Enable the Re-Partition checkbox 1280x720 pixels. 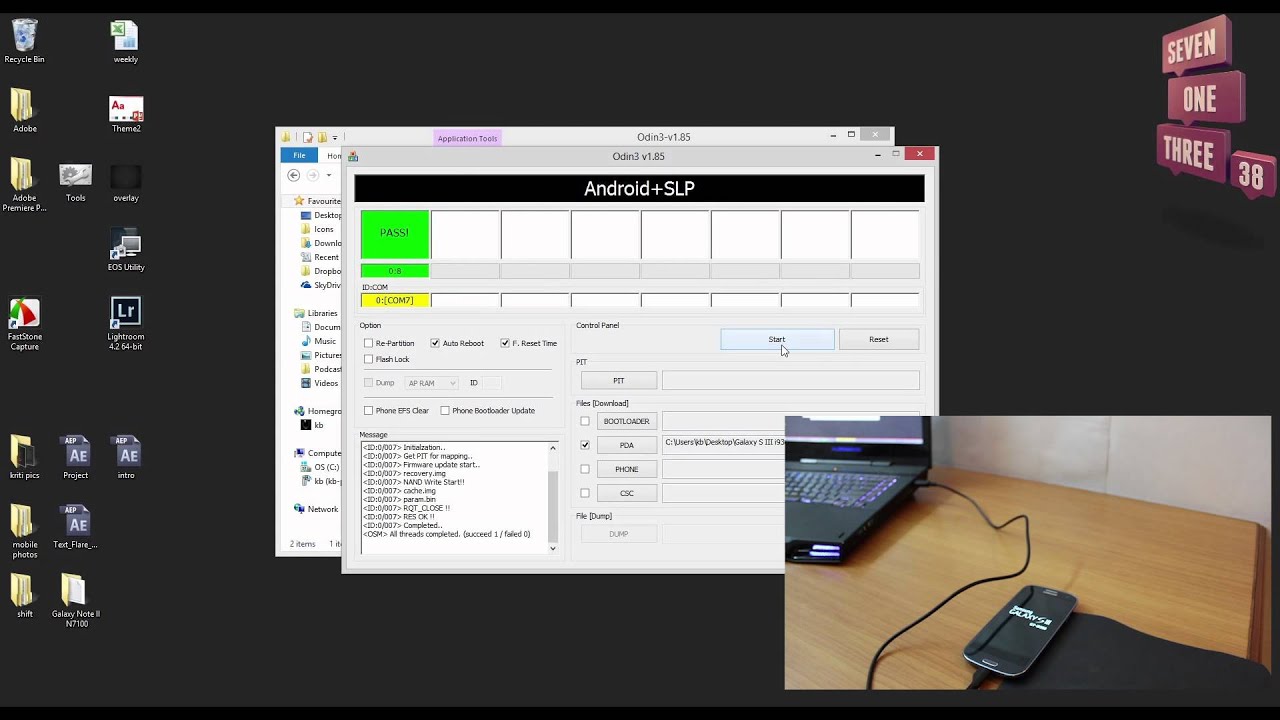click(368, 343)
